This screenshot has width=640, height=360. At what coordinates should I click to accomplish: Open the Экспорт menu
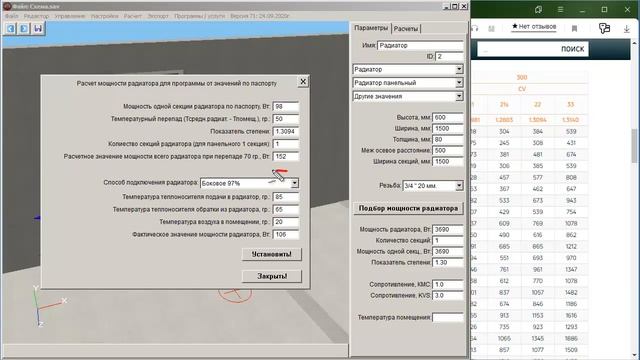coord(158,16)
